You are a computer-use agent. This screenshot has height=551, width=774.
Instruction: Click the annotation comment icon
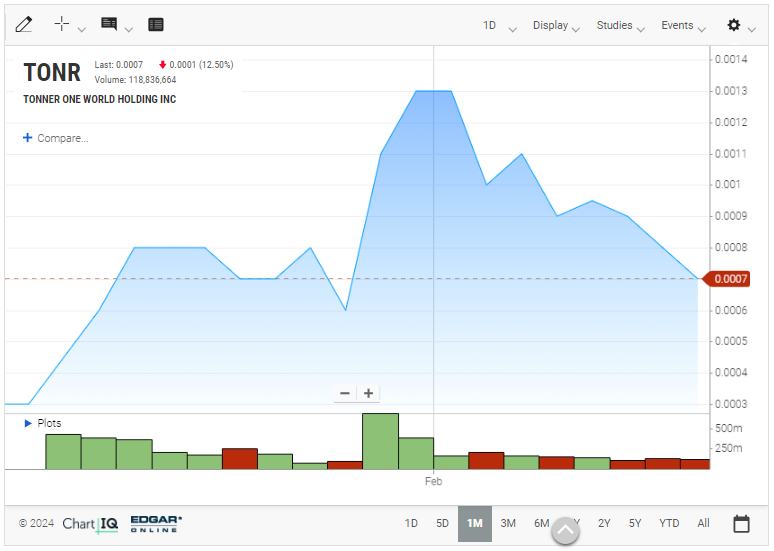(x=109, y=24)
